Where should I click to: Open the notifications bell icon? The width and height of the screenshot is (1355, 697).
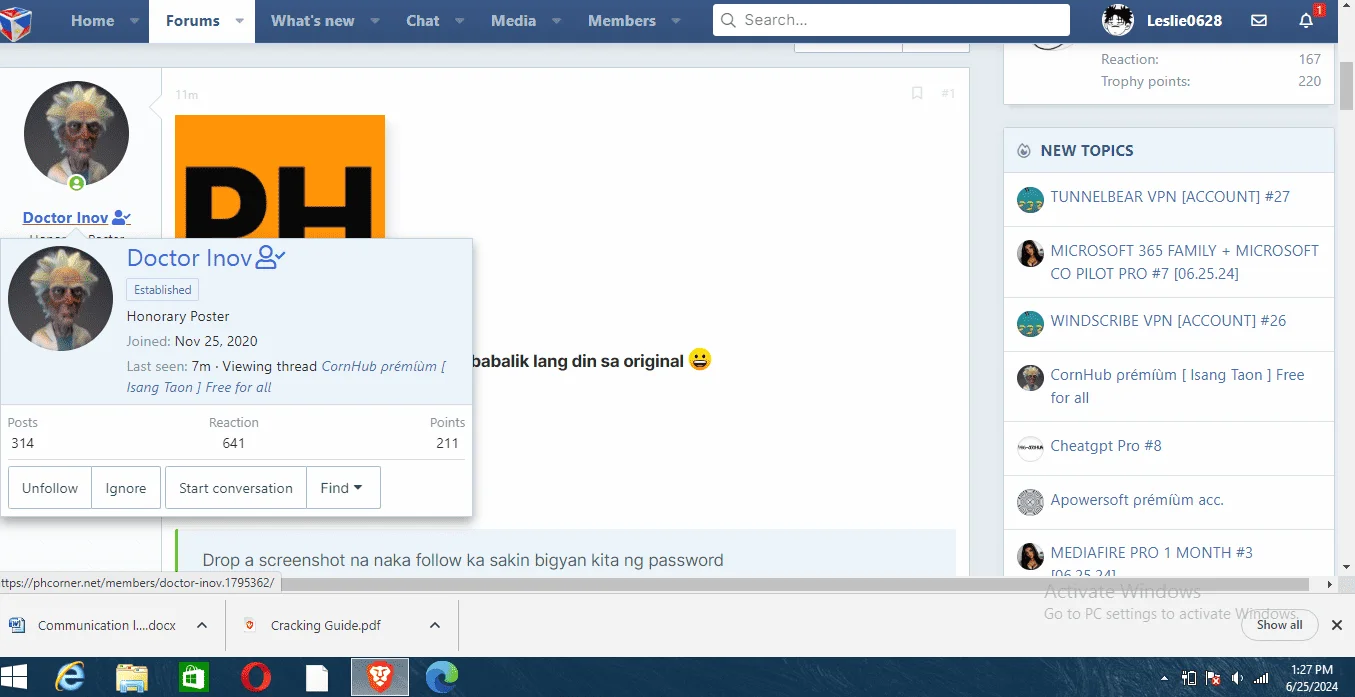pyautogui.click(x=1306, y=20)
